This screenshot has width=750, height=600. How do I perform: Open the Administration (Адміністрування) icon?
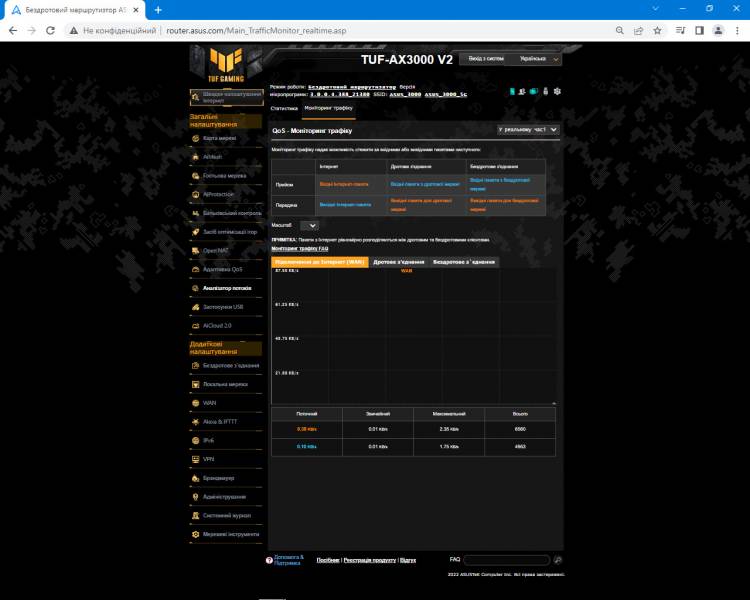195,497
